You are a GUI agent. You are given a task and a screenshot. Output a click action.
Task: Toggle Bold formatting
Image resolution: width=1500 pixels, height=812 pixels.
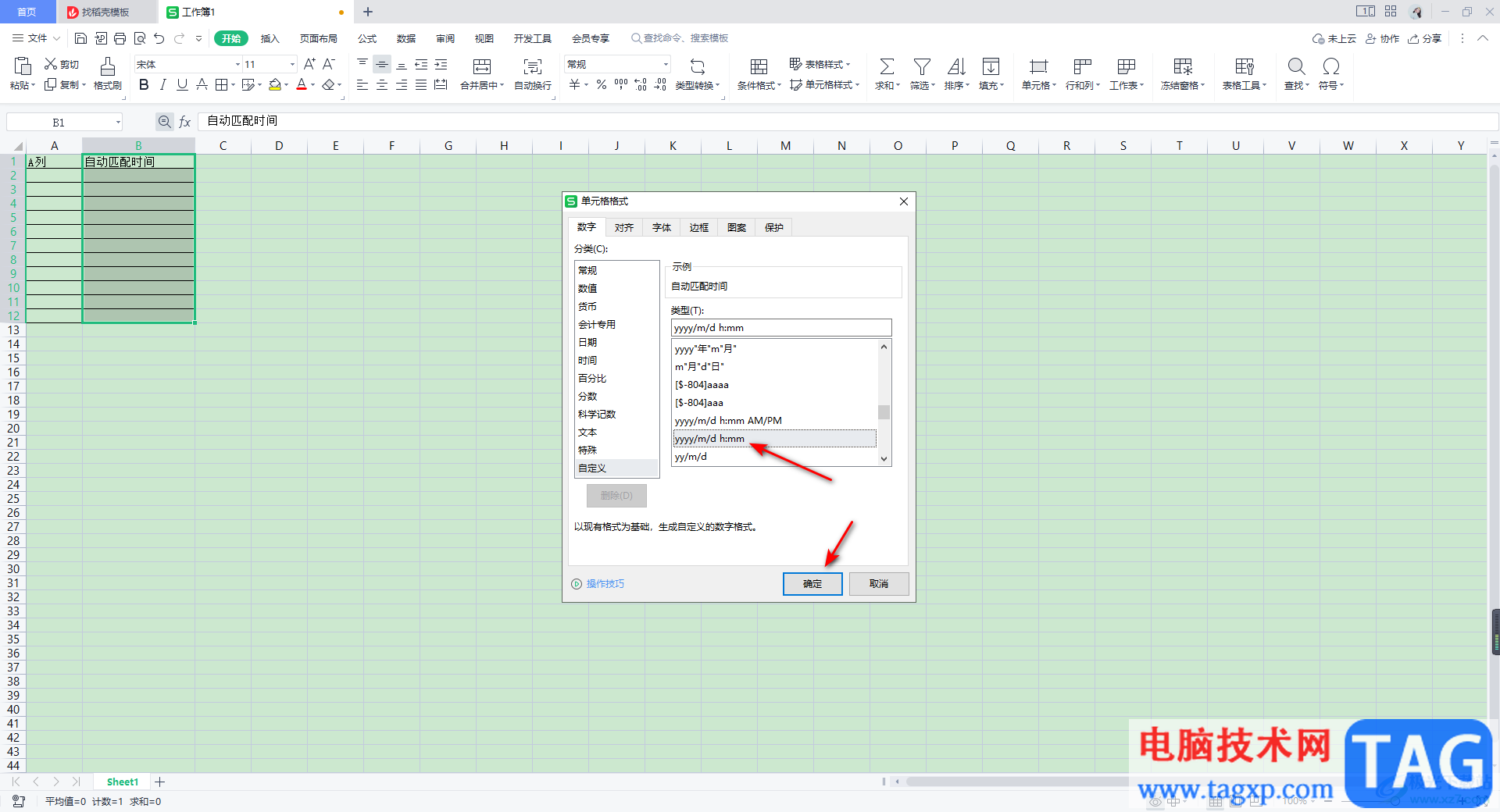(x=144, y=84)
